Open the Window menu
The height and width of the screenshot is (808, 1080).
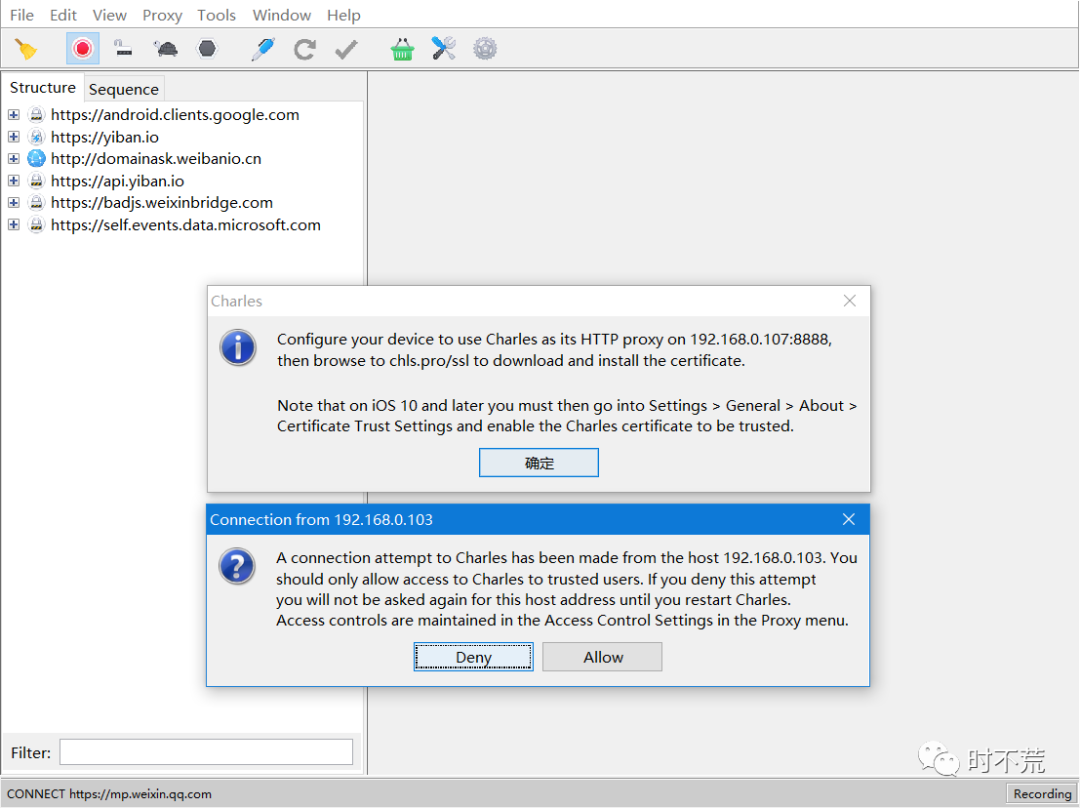(282, 14)
